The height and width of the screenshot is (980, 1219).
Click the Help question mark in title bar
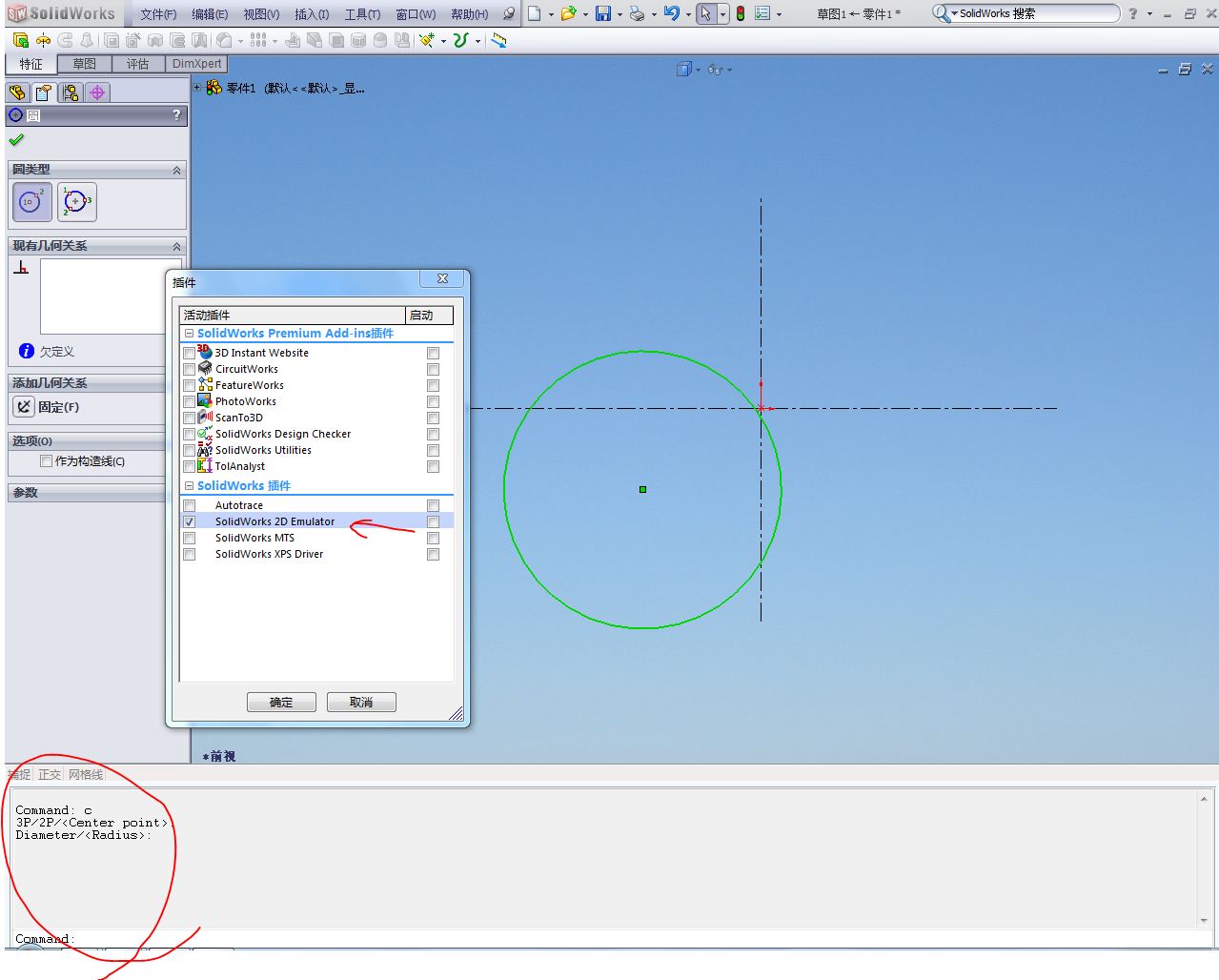click(1132, 13)
